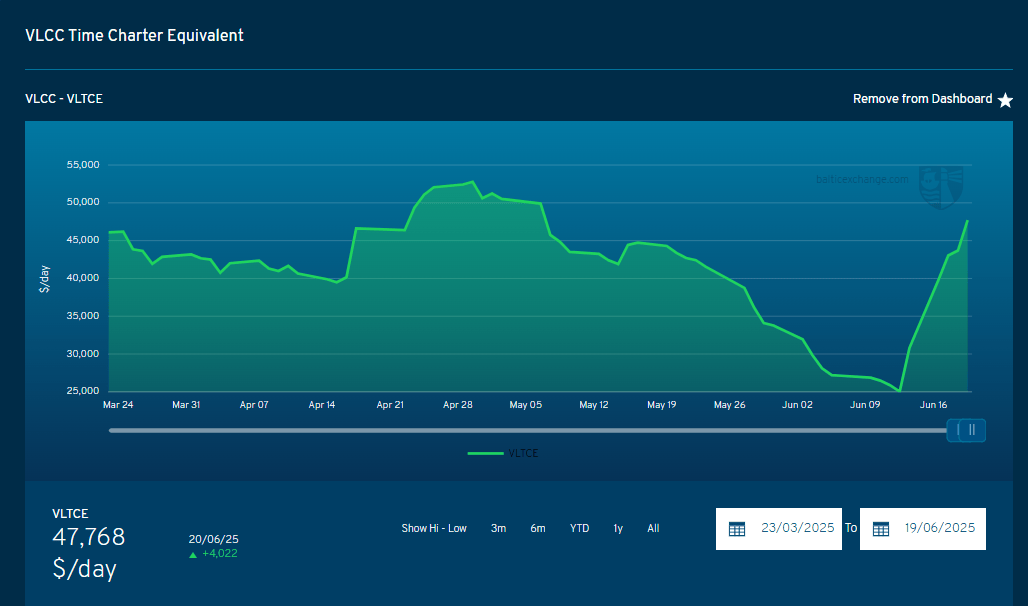The height and width of the screenshot is (606, 1028).
Task: Click the lowest chart point before Jun 16
Action: 900,391
